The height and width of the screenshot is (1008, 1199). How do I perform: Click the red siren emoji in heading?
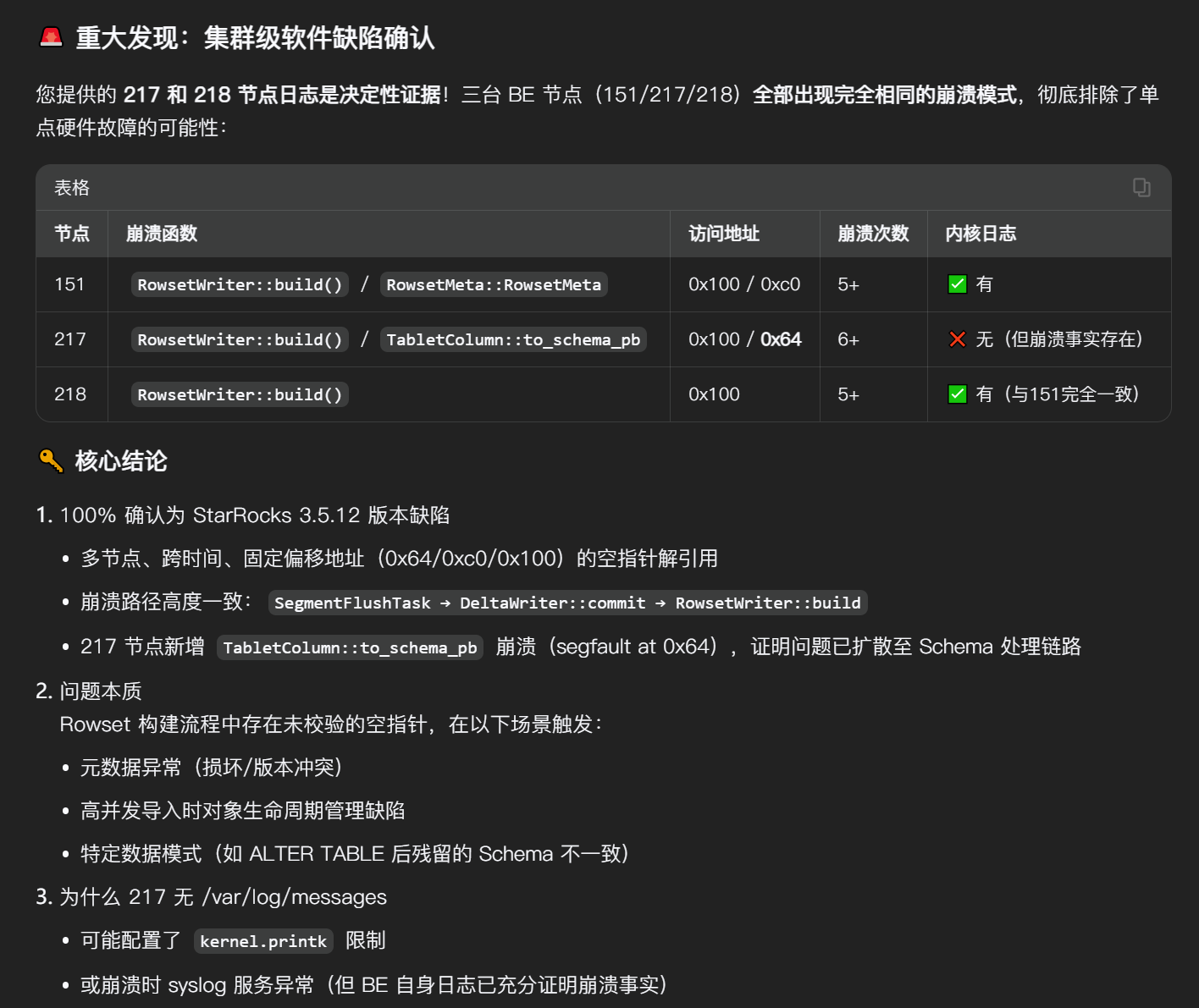(52, 37)
